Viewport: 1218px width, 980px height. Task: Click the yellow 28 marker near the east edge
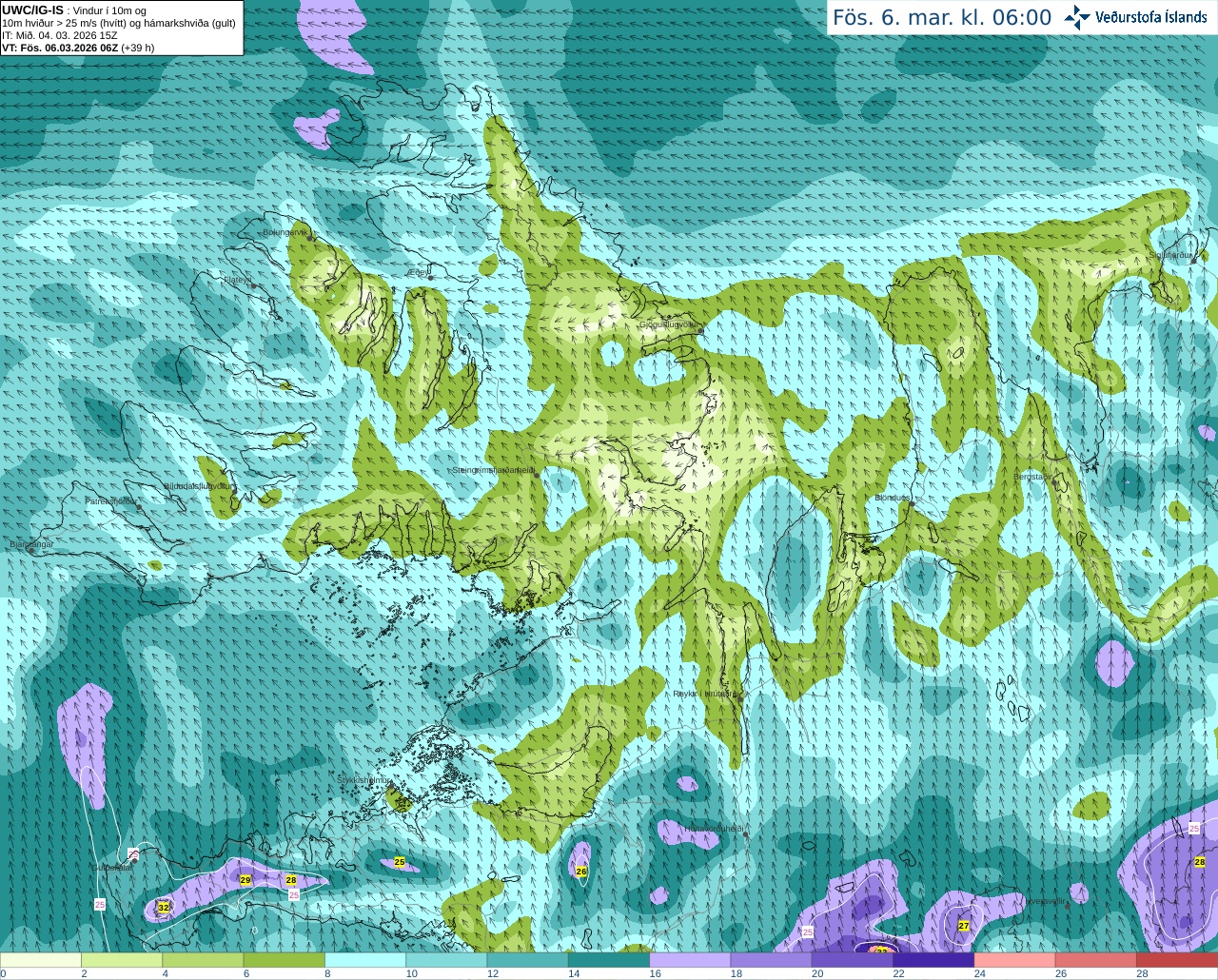1200,862
